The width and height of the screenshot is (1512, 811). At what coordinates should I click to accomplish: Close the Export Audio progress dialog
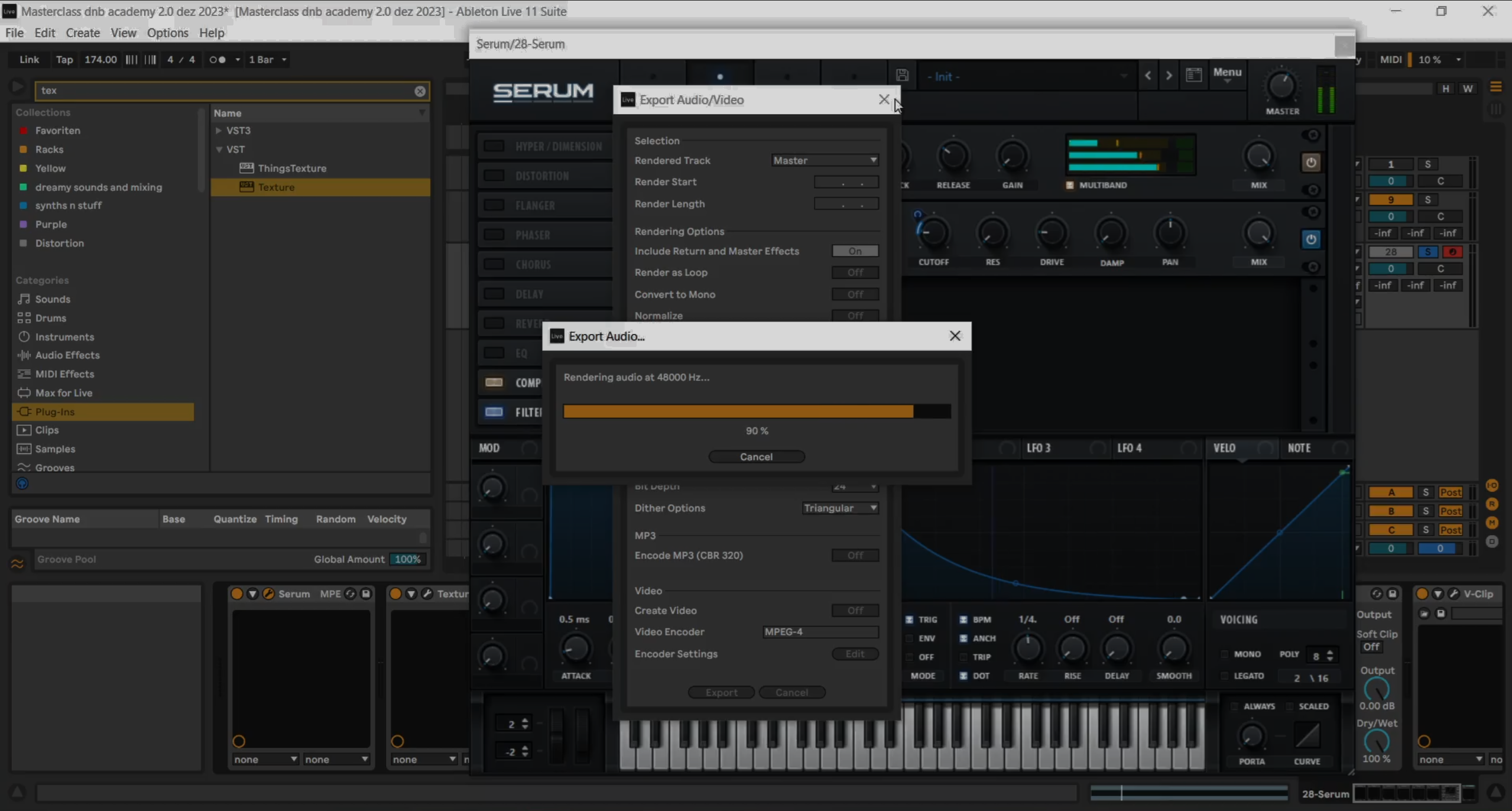(955, 336)
